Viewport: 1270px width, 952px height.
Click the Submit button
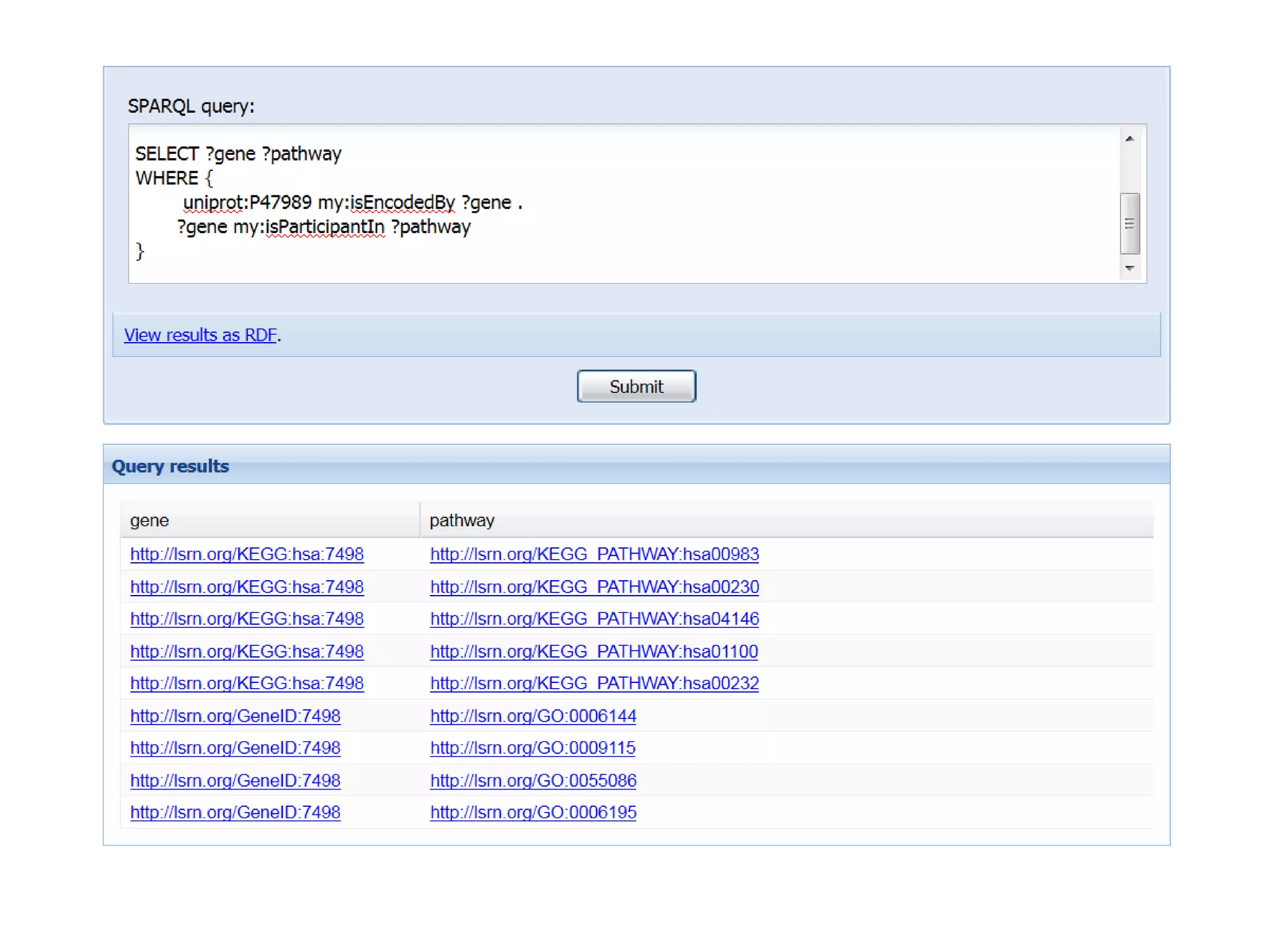pyautogui.click(x=636, y=386)
